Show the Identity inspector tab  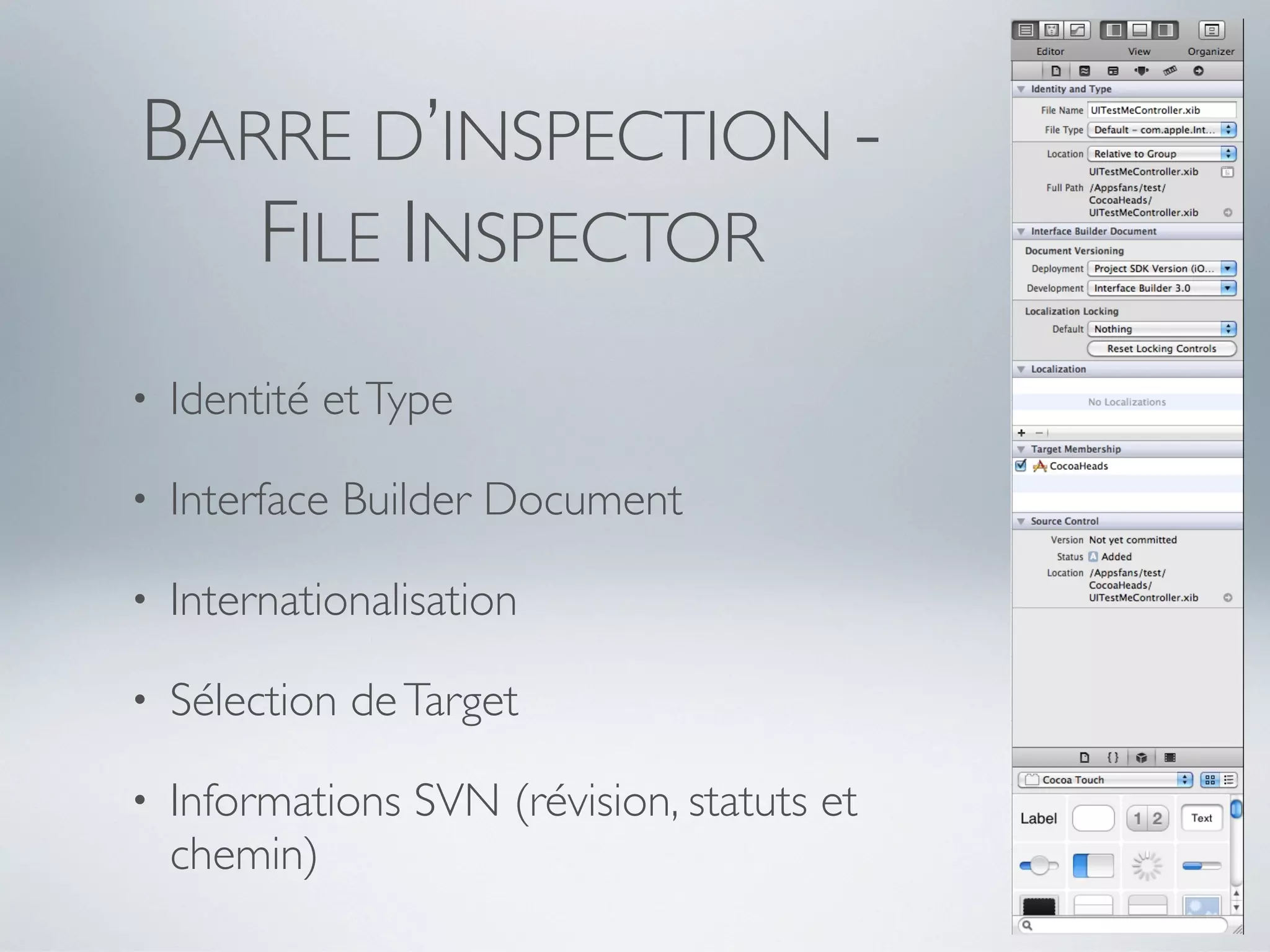tap(1113, 71)
